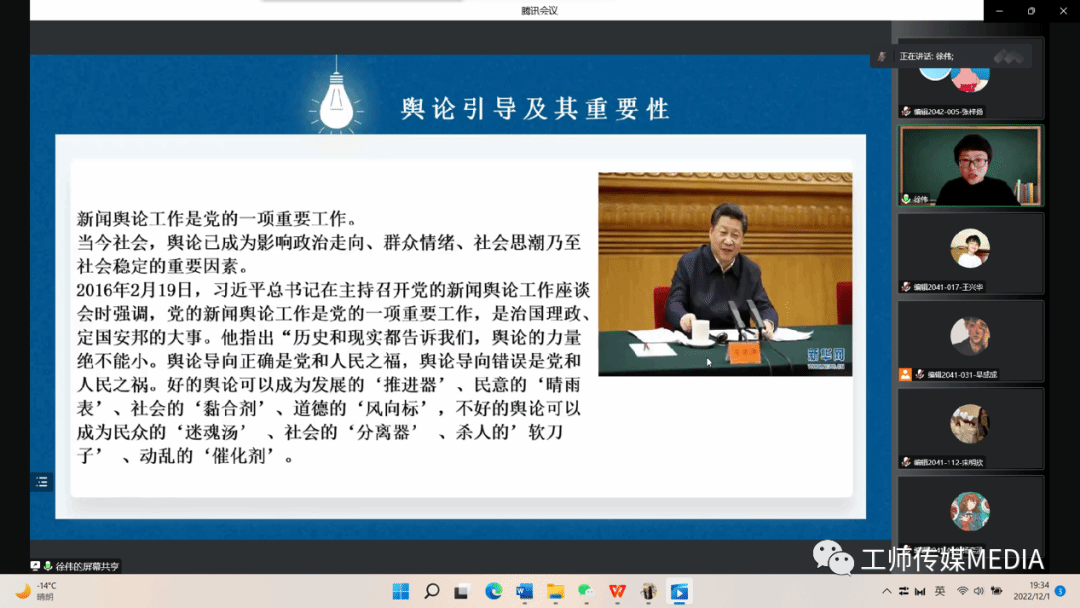Click the muted microphone icon beside 正在讲话

(x=881, y=57)
